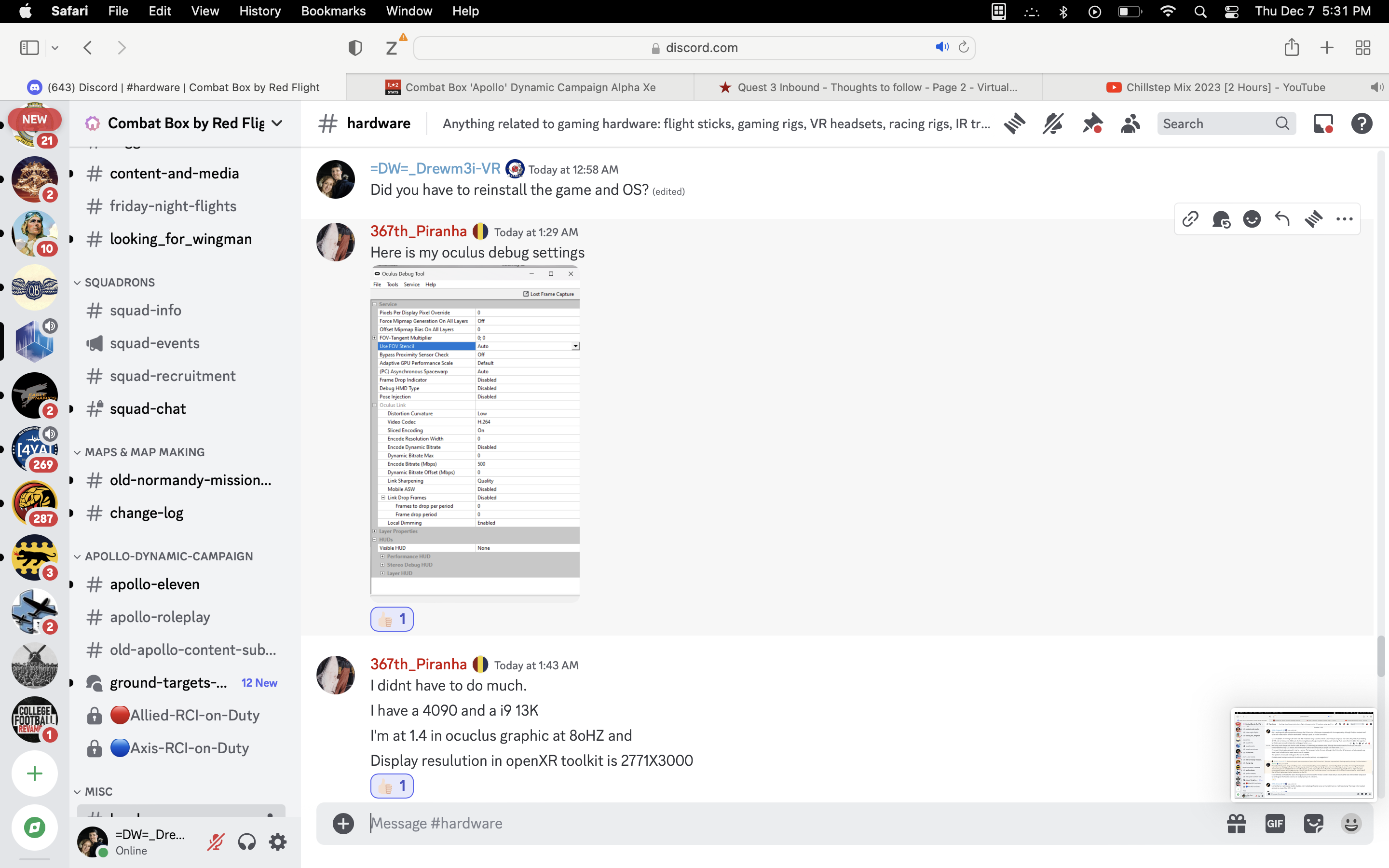The image size is (1389, 868).
Task: Click the 367th_Piranha username at 1:43 AM
Action: (419, 664)
